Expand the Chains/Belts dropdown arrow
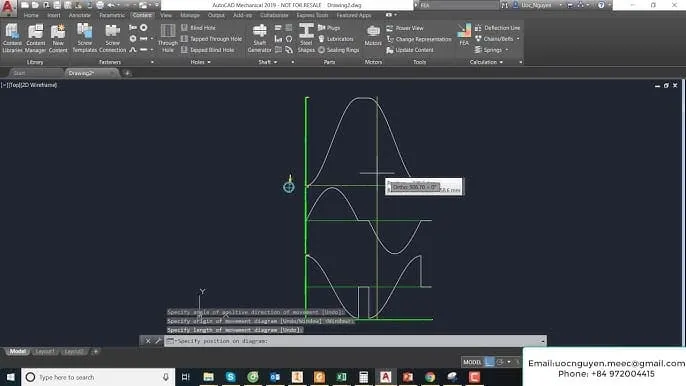Viewport: 686px width, 386px height. [x=518, y=39]
